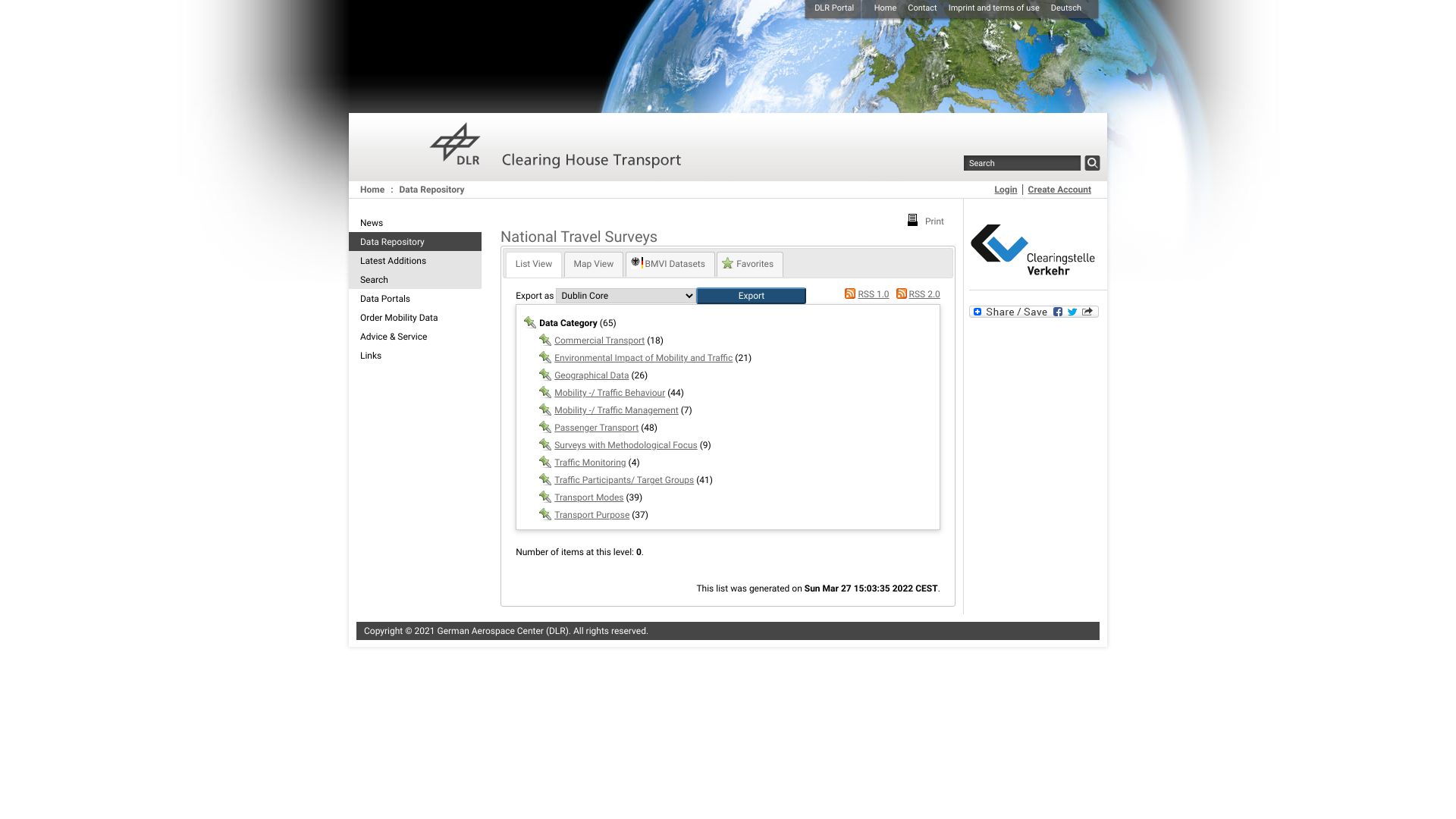Click the Geographical Data tree item

pos(591,375)
